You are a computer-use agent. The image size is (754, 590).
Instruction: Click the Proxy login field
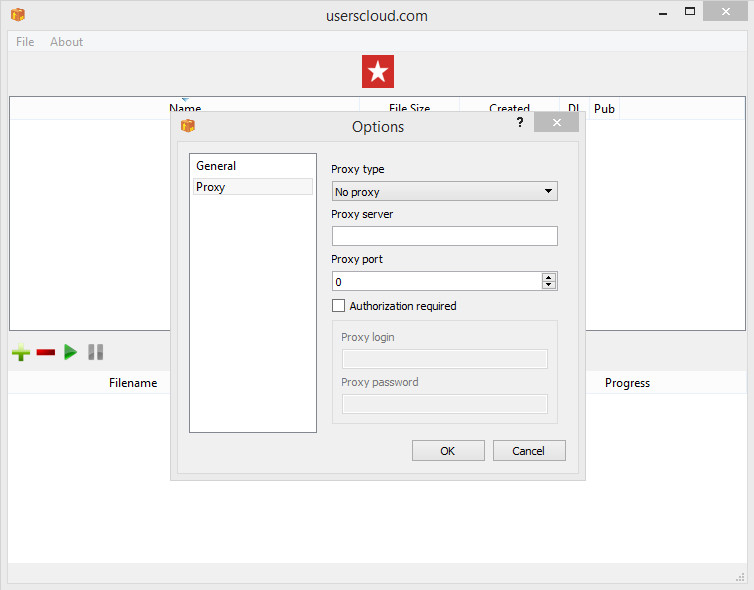445,359
